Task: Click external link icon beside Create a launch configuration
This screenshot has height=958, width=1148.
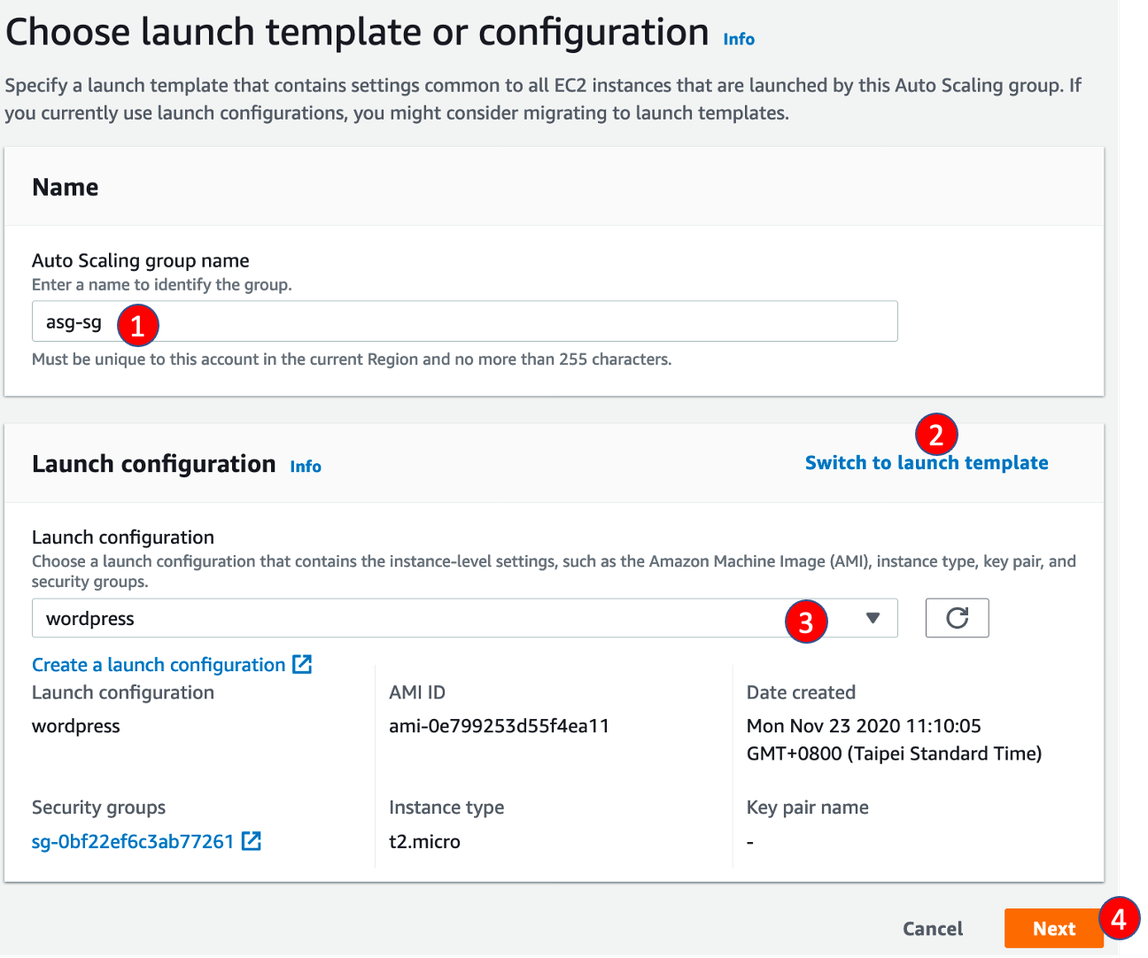Action: [x=302, y=664]
